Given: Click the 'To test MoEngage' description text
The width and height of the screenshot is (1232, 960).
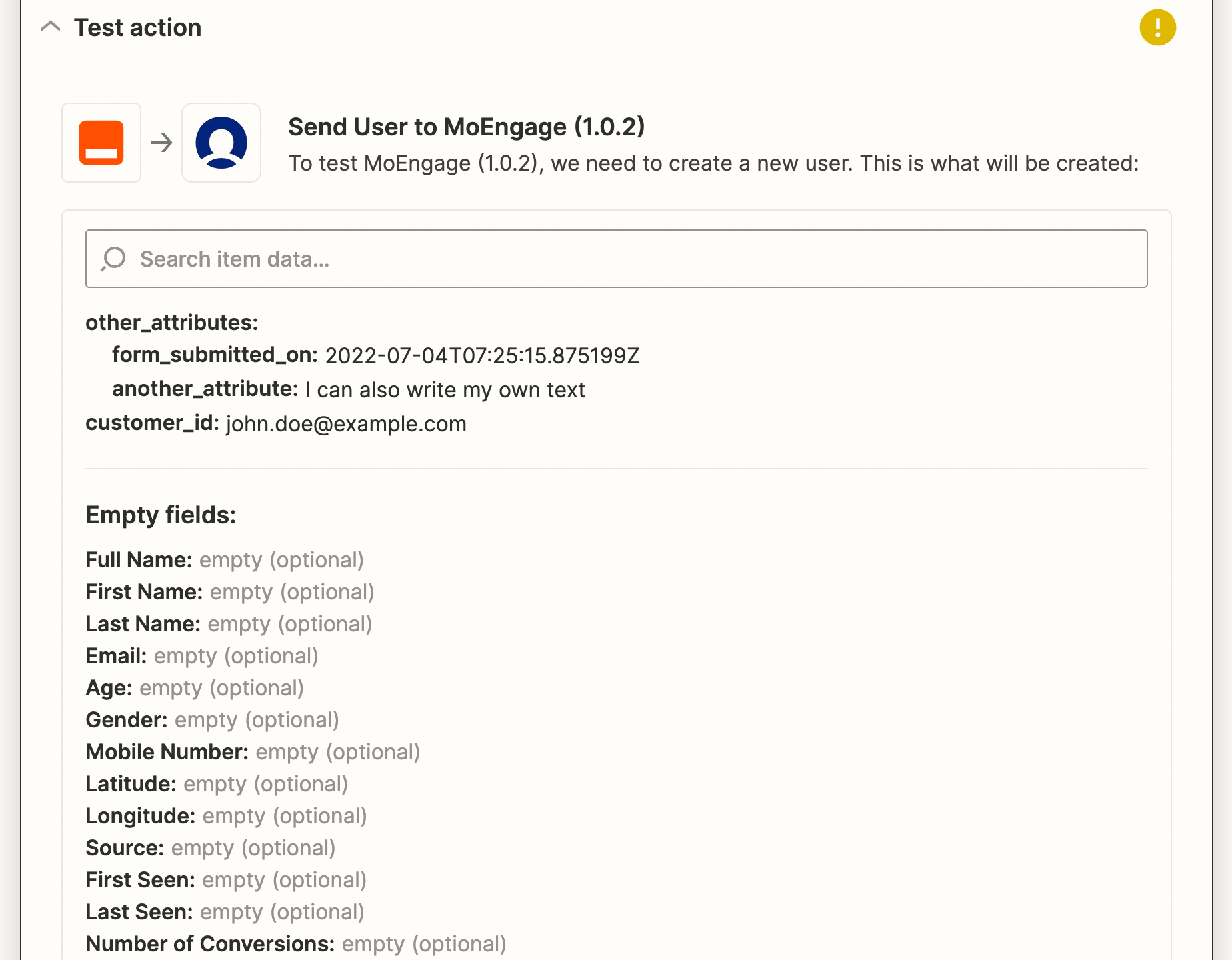Looking at the screenshot, I should click(x=713, y=163).
